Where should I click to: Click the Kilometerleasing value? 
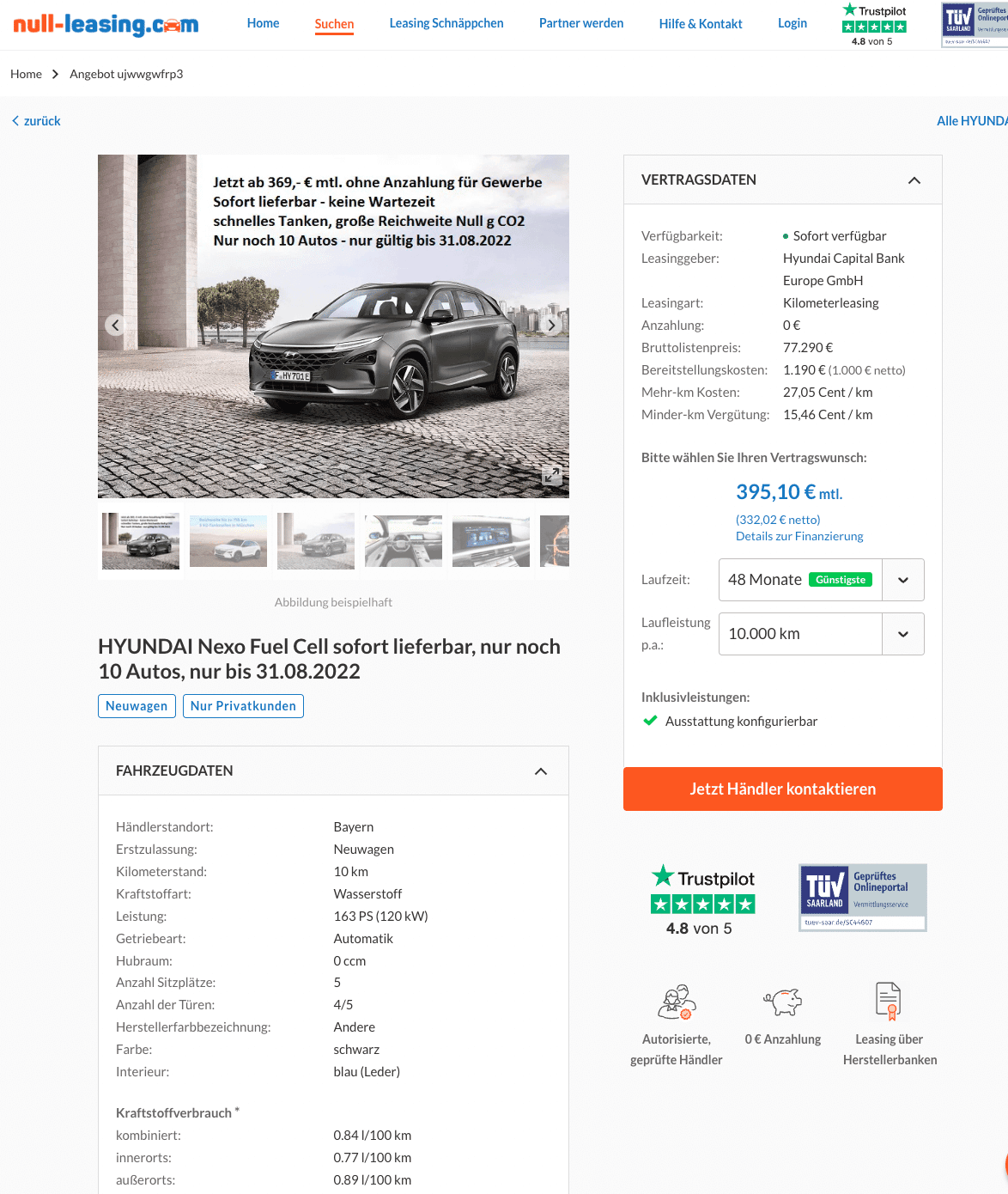click(x=831, y=303)
